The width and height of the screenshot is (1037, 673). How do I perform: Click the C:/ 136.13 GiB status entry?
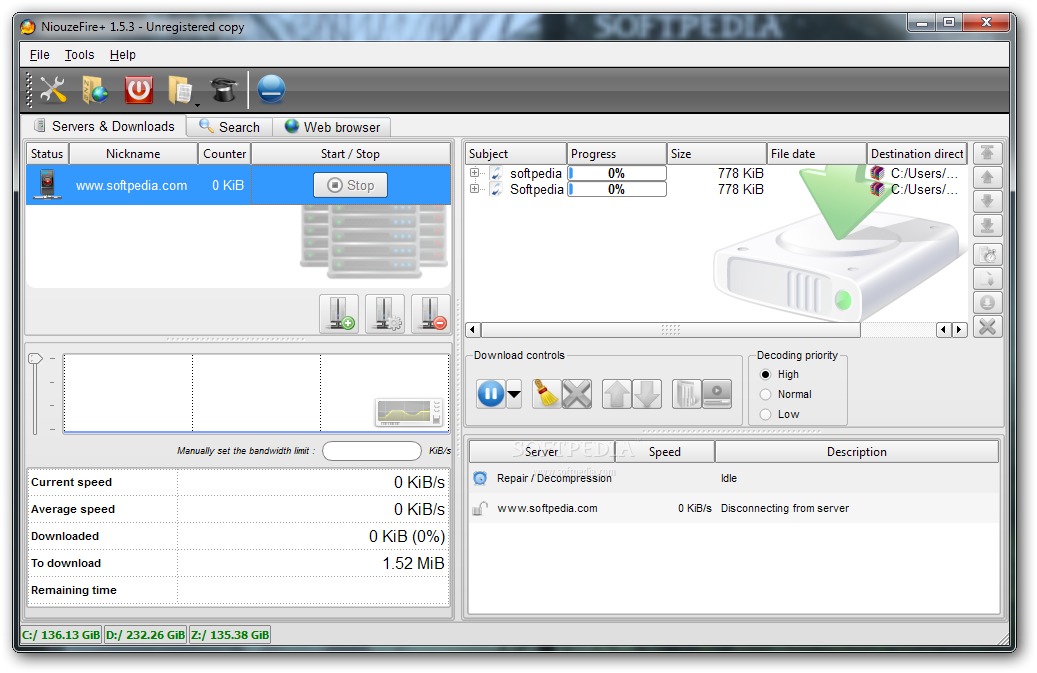62,635
